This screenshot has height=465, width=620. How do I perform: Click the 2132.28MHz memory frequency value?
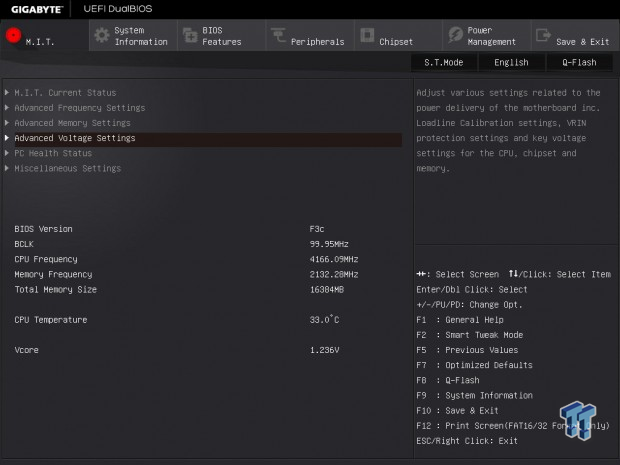[334, 274]
